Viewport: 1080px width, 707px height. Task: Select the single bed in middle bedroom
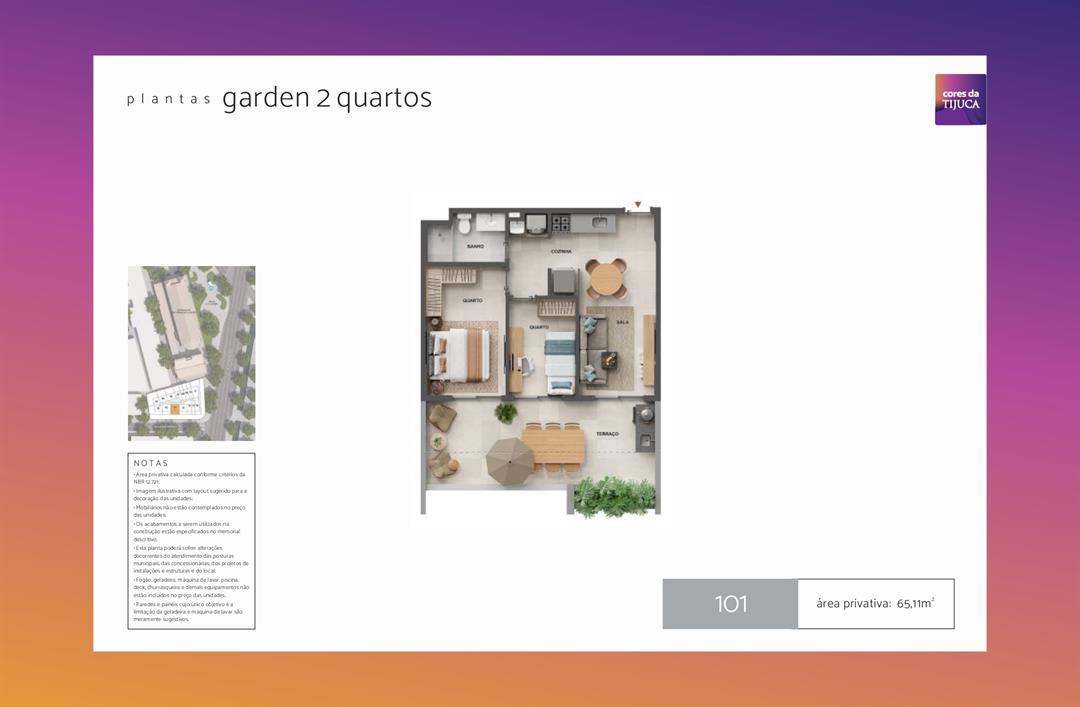(x=560, y=364)
